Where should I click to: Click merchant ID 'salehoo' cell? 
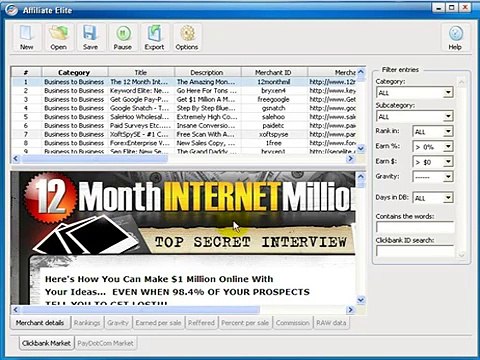pyautogui.click(x=273, y=117)
